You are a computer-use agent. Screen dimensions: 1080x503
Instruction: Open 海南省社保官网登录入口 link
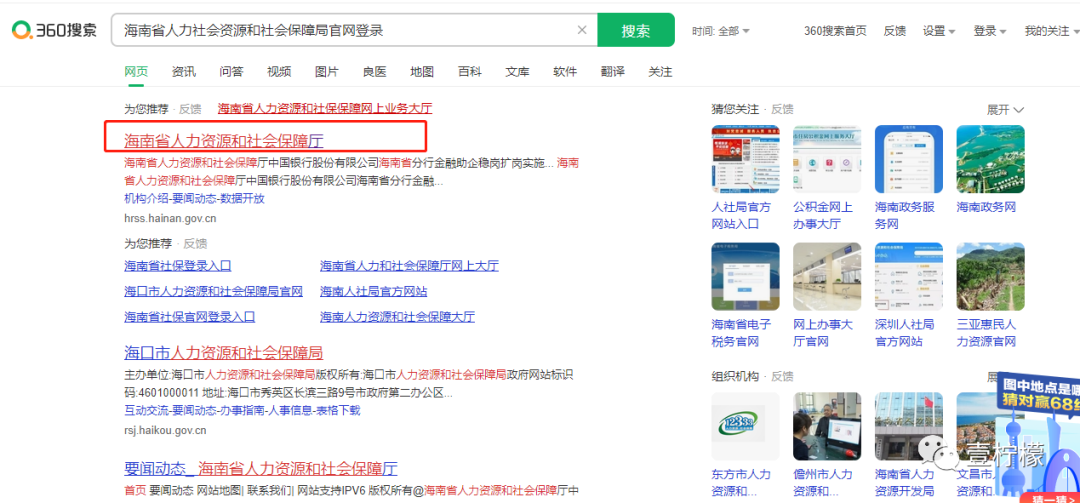coord(189,317)
